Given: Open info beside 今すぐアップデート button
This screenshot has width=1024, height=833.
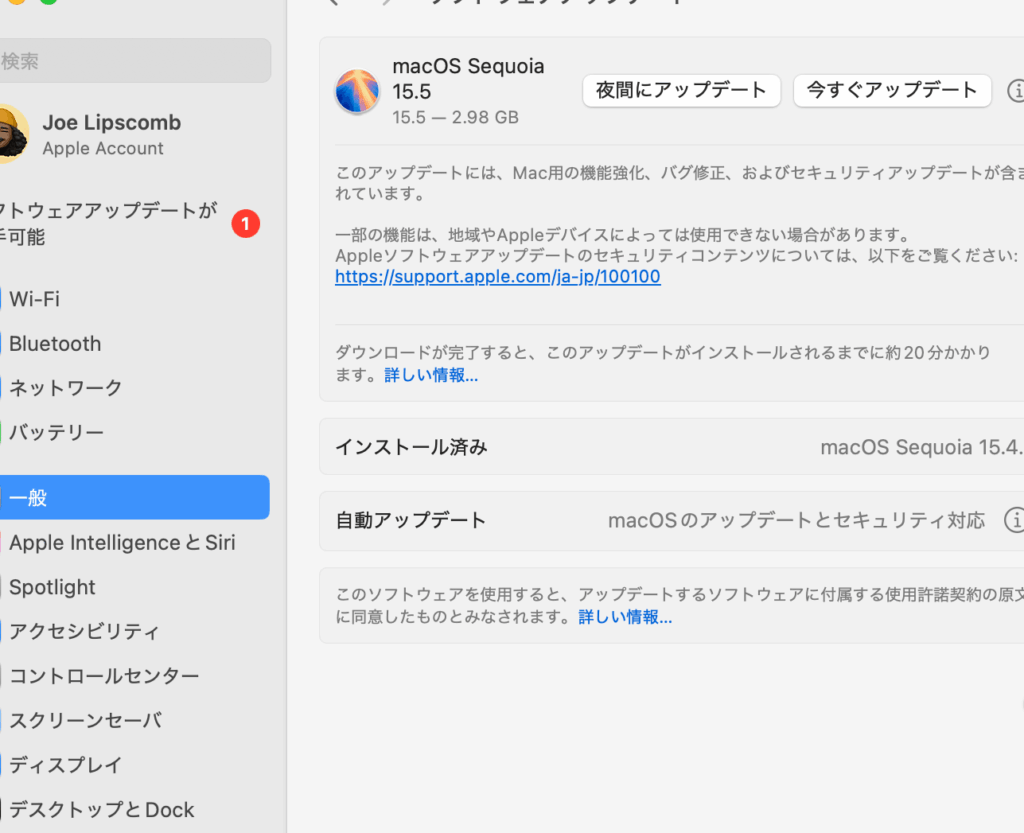Looking at the screenshot, I should (1015, 91).
